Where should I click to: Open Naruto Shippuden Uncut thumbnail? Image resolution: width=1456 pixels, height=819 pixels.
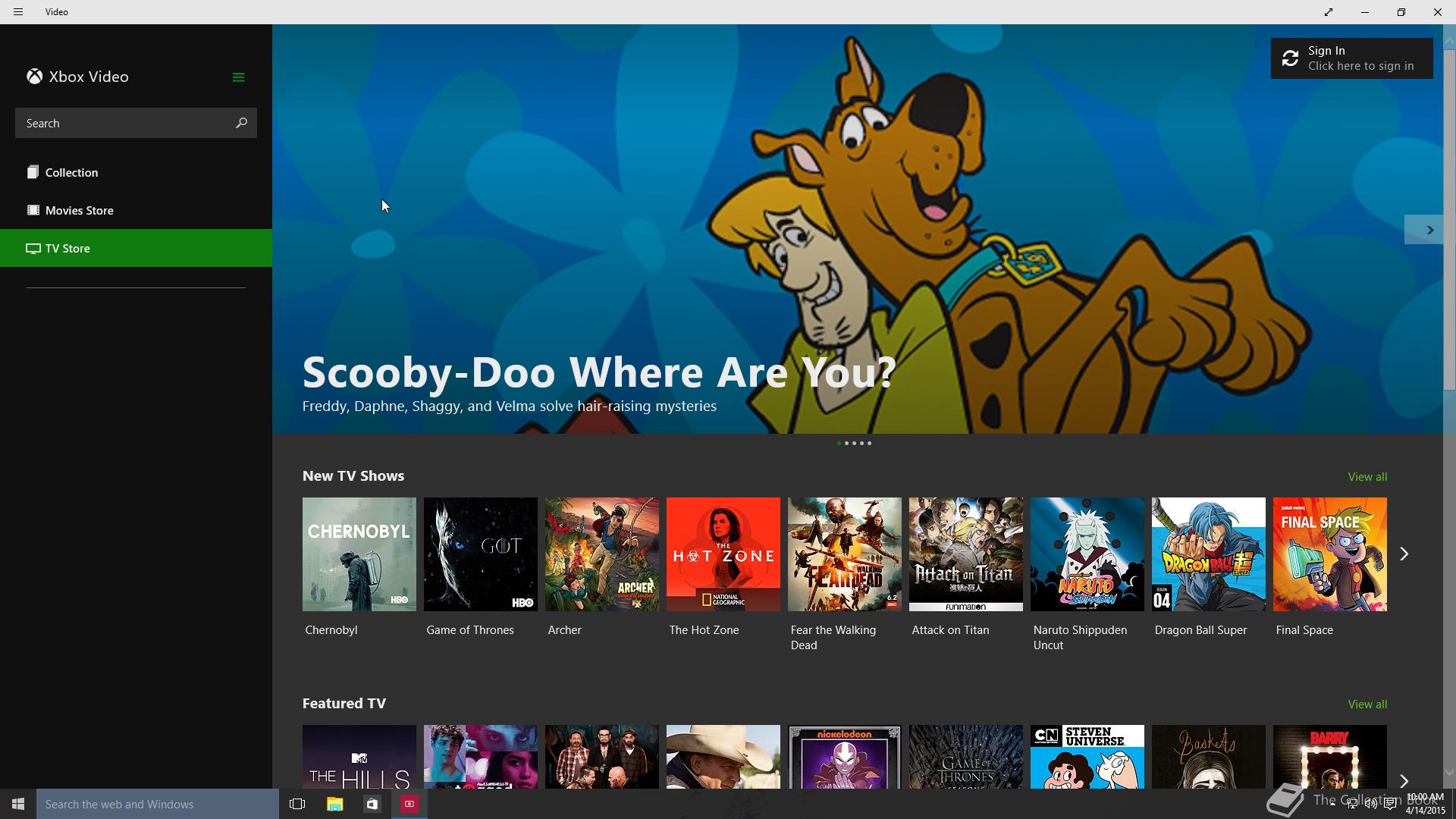click(1087, 554)
